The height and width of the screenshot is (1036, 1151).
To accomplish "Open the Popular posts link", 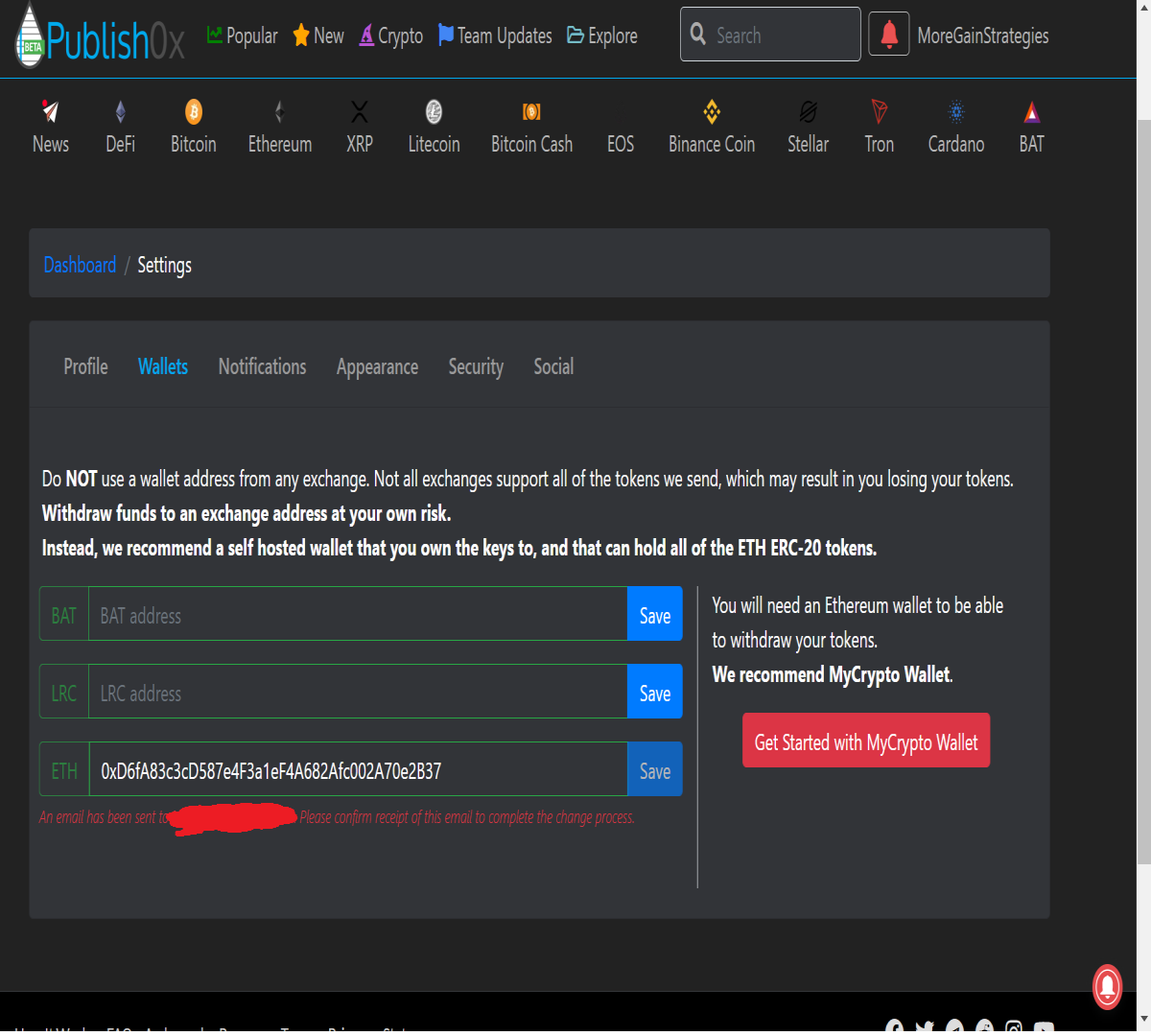I will [242, 35].
